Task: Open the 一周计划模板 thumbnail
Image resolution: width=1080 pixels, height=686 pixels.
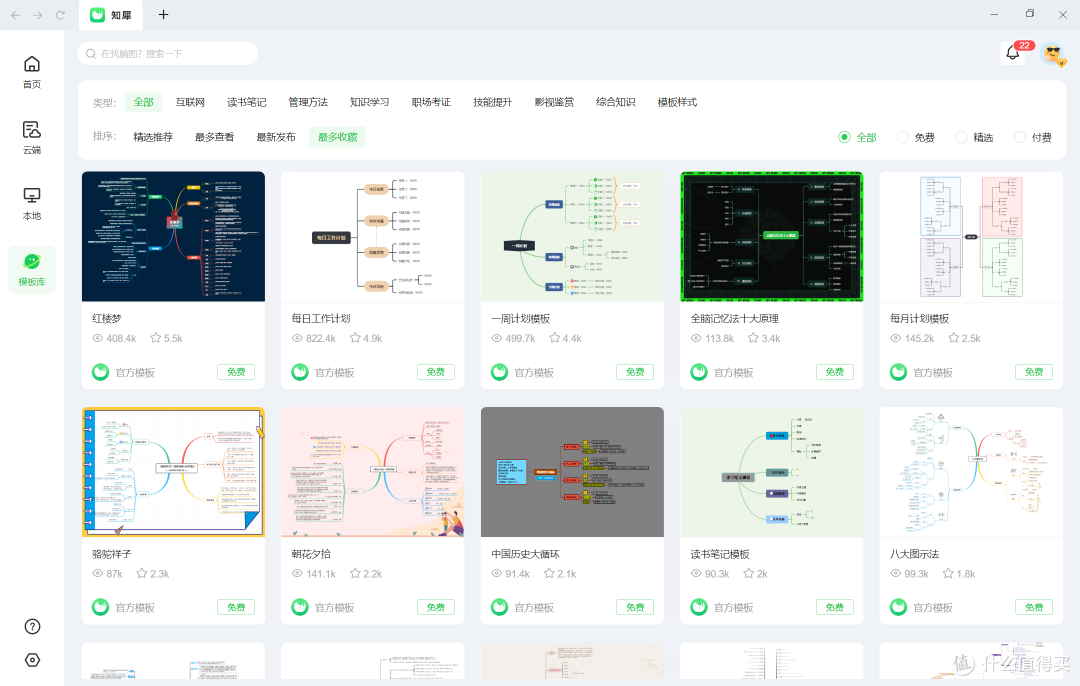Action: (x=572, y=236)
